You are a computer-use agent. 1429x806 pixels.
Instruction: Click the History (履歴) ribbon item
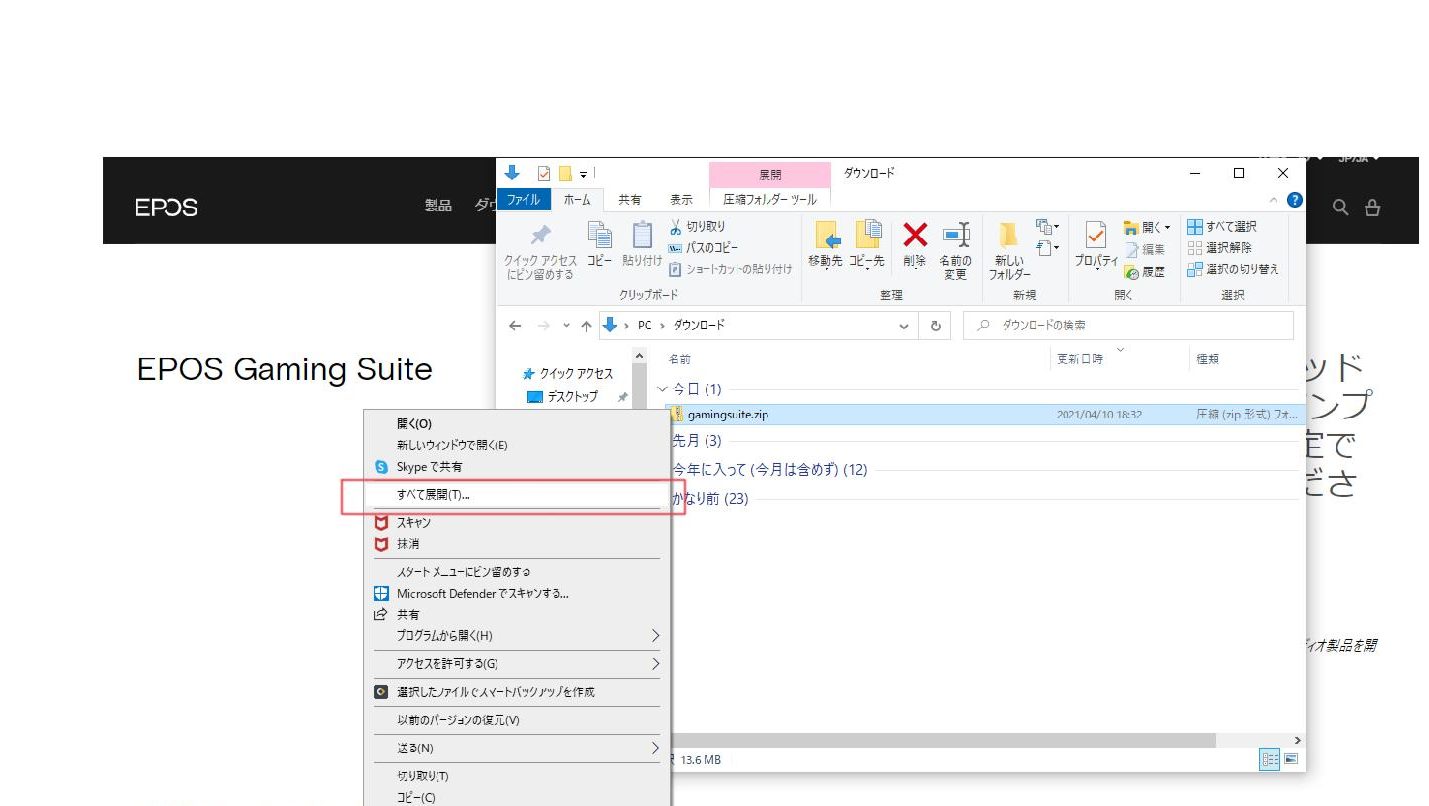click(1145, 272)
